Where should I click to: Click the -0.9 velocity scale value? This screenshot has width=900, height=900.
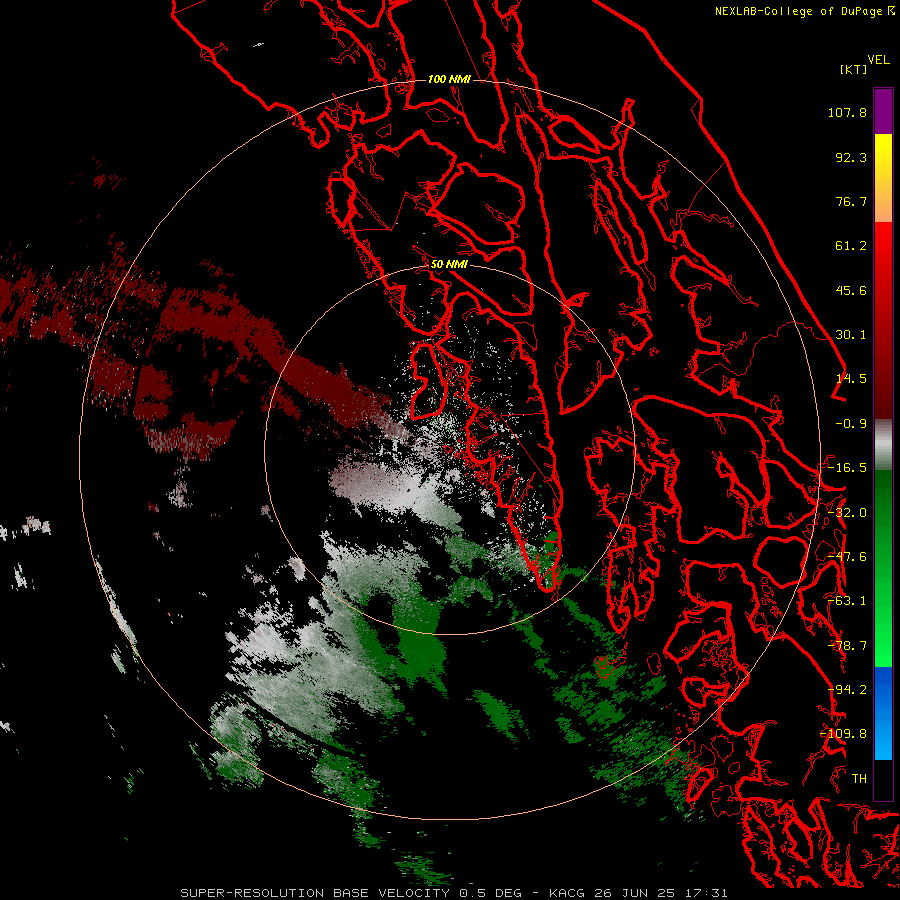(x=851, y=424)
